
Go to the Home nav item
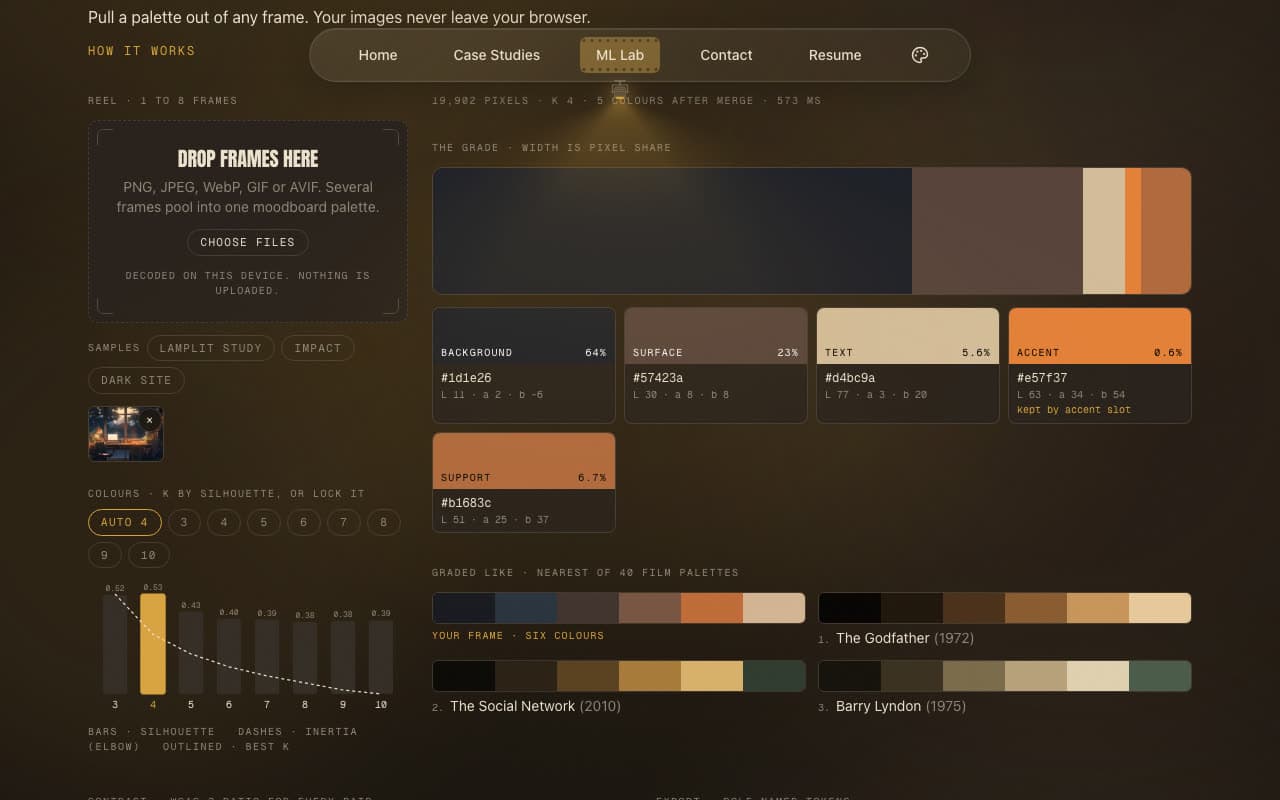pos(378,55)
